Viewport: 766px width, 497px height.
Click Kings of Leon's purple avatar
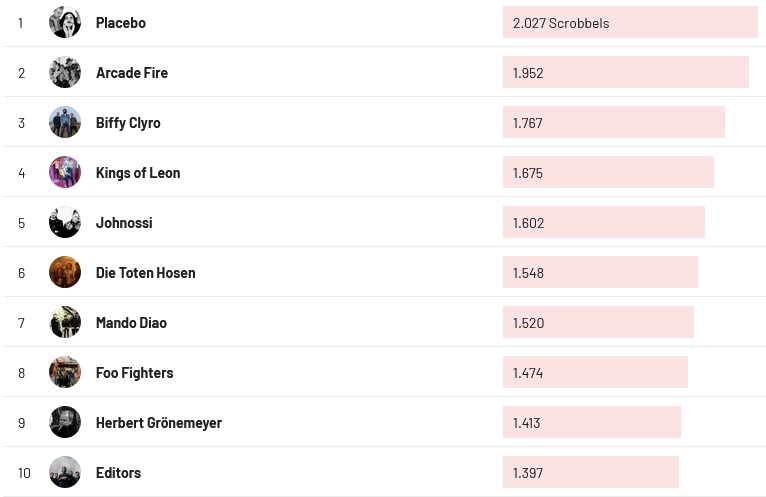tap(65, 172)
